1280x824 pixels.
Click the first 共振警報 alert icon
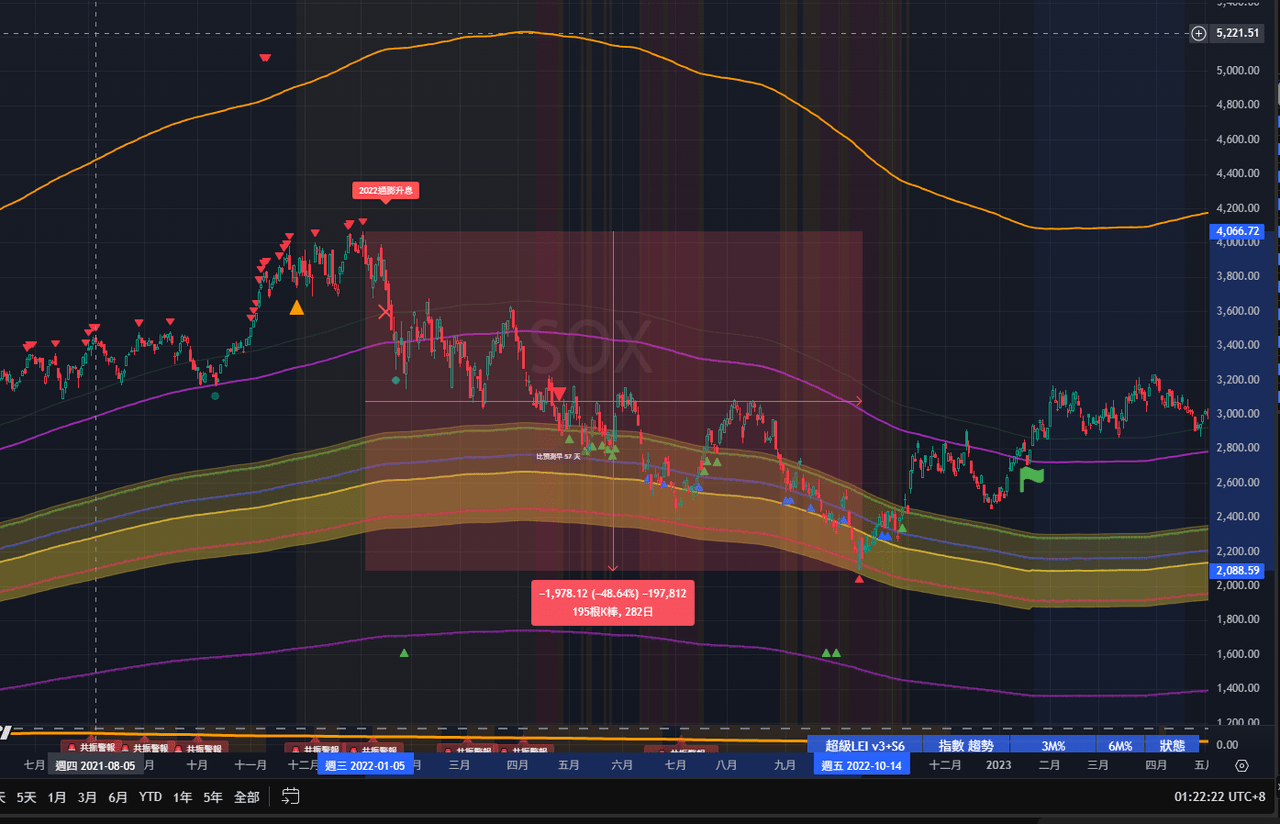click(71, 747)
